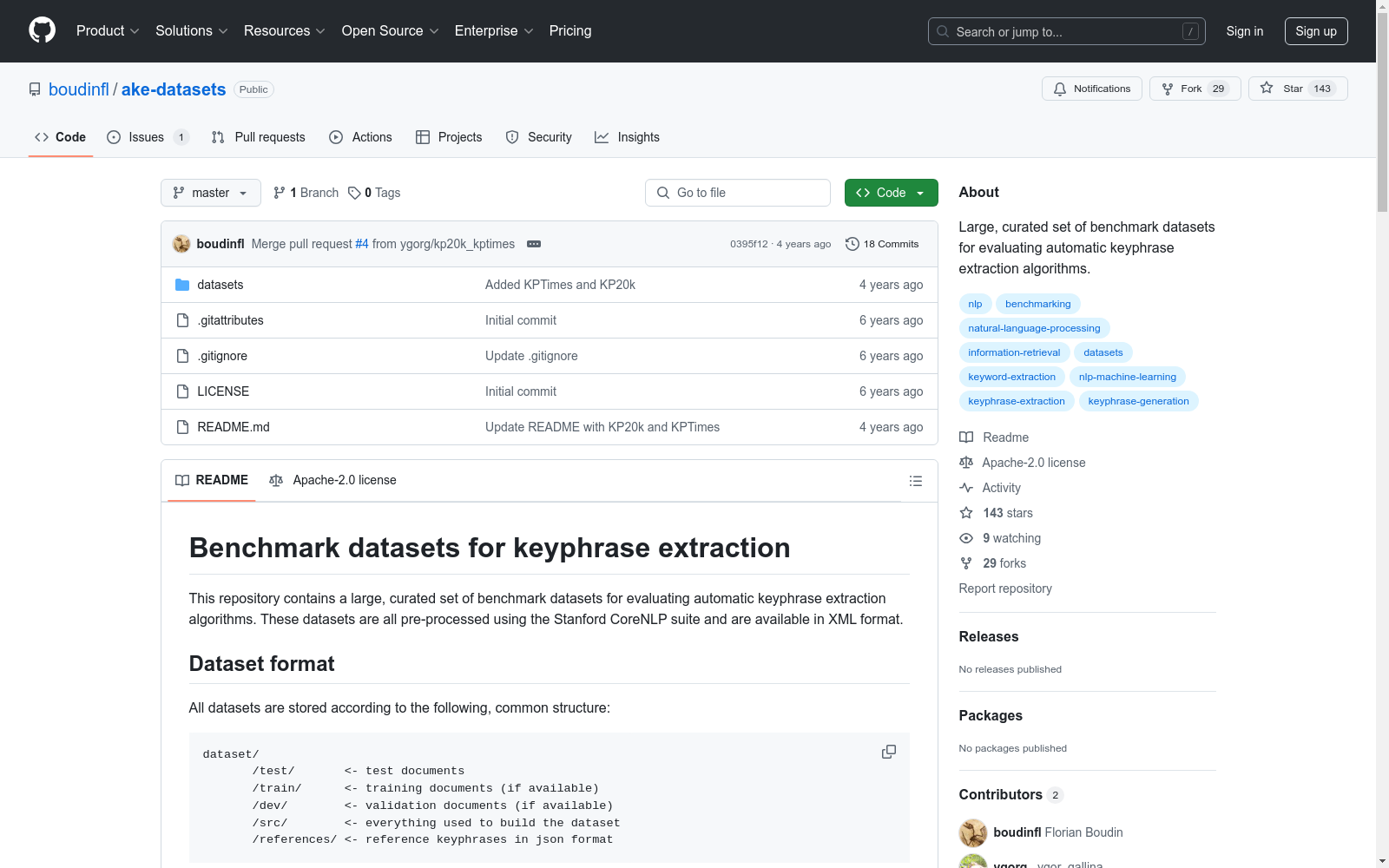Click the nlp topic tag

[x=975, y=304]
